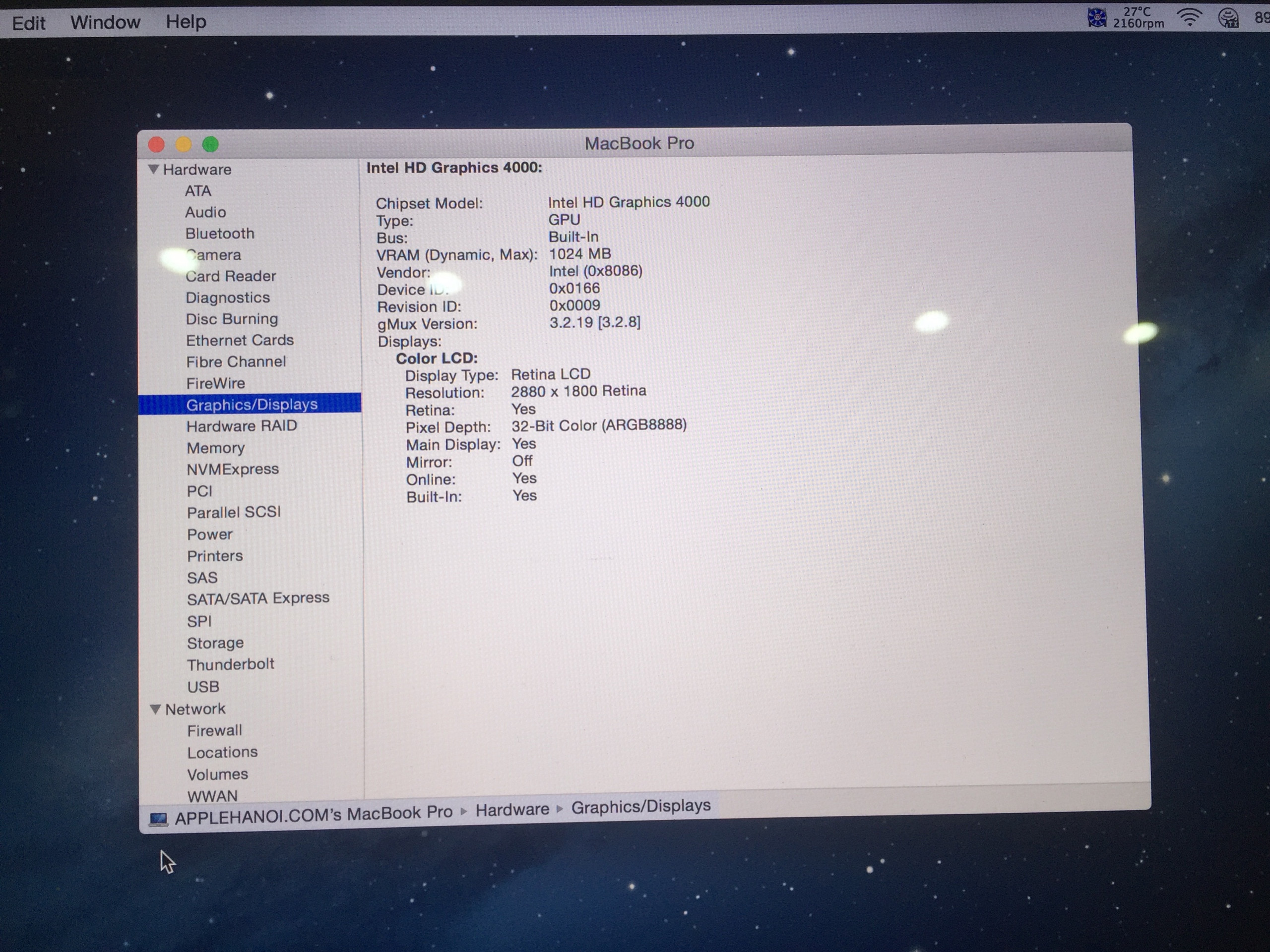Open the Wi-Fi status icon
The width and height of the screenshot is (1270, 952).
[1190, 18]
